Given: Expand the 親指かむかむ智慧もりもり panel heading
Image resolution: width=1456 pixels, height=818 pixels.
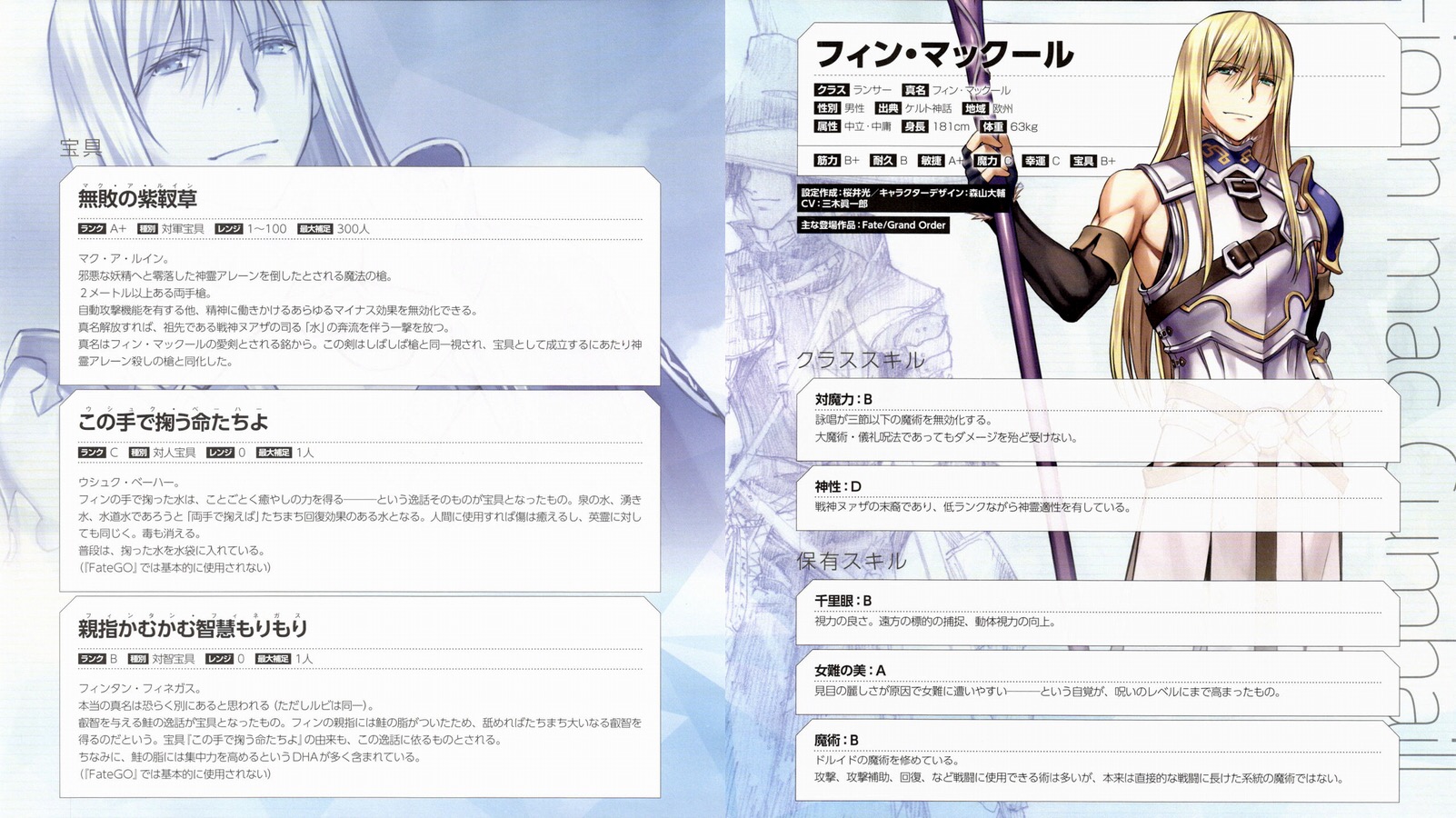Looking at the screenshot, I should pyautogui.click(x=193, y=628).
